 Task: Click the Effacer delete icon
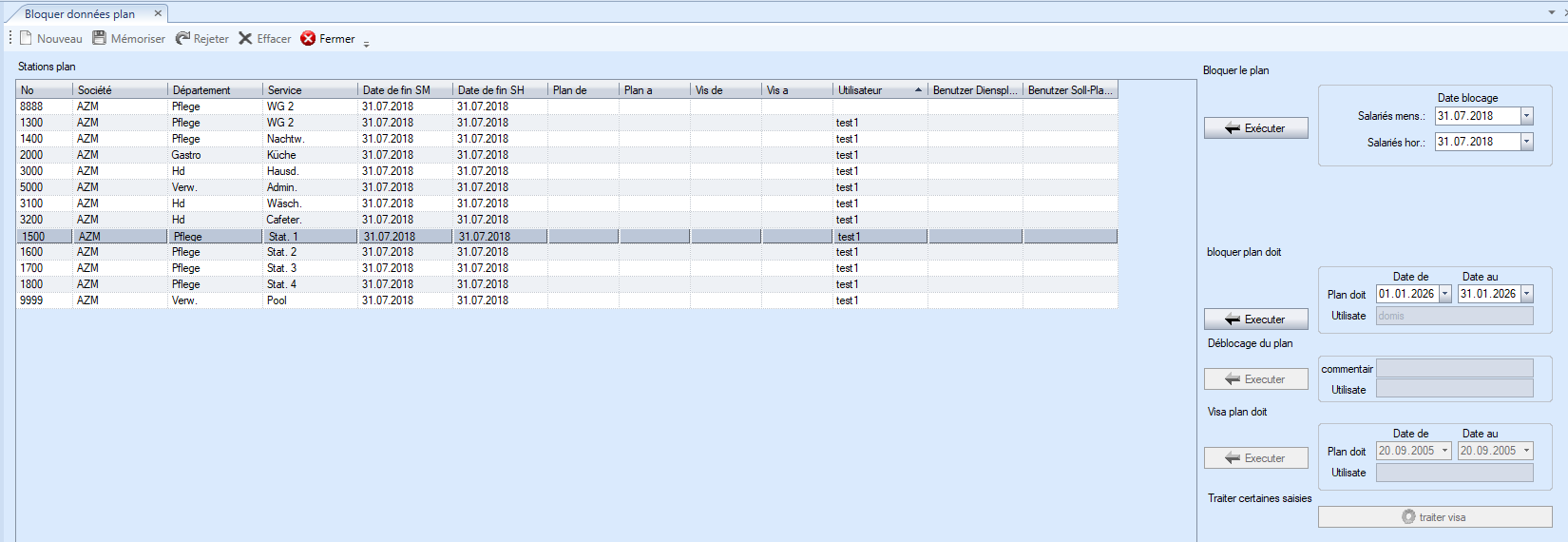click(x=245, y=38)
